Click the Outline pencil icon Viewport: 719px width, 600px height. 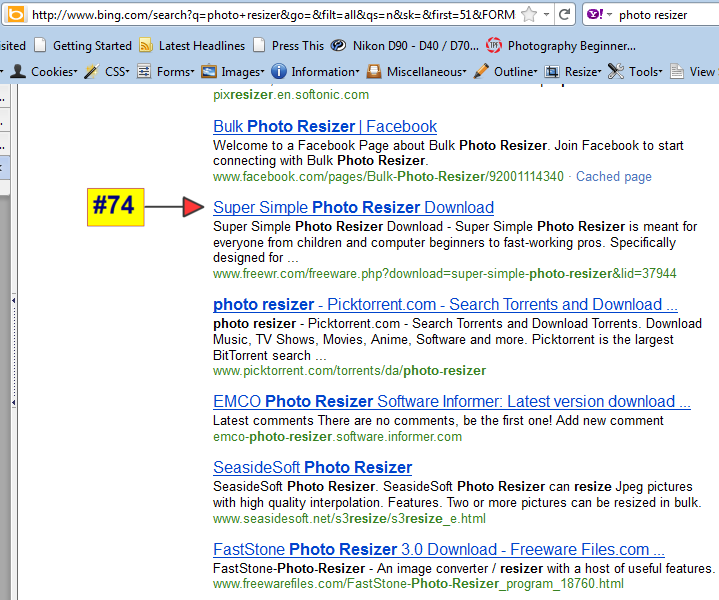click(x=481, y=72)
